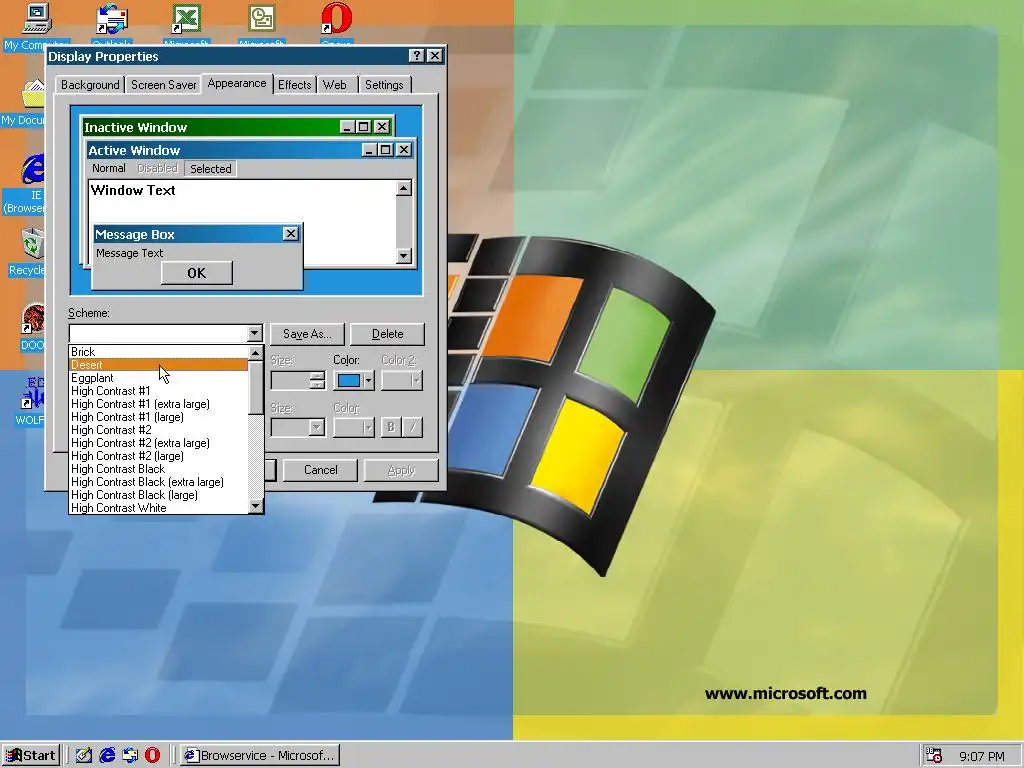This screenshot has width=1024, height=768.
Task: Switch to the Settings tab
Action: [x=384, y=85]
